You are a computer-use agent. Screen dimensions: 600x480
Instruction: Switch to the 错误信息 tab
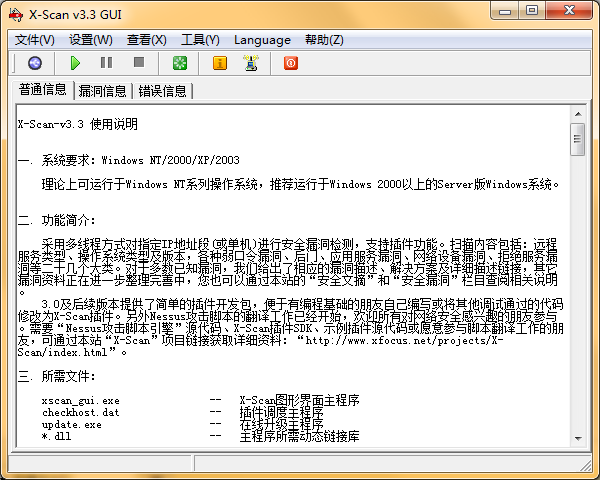point(162,91)
